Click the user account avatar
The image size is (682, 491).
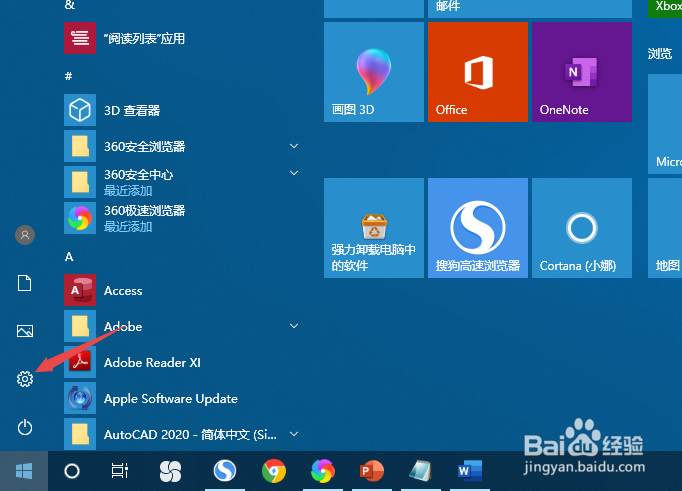[25, 235]
